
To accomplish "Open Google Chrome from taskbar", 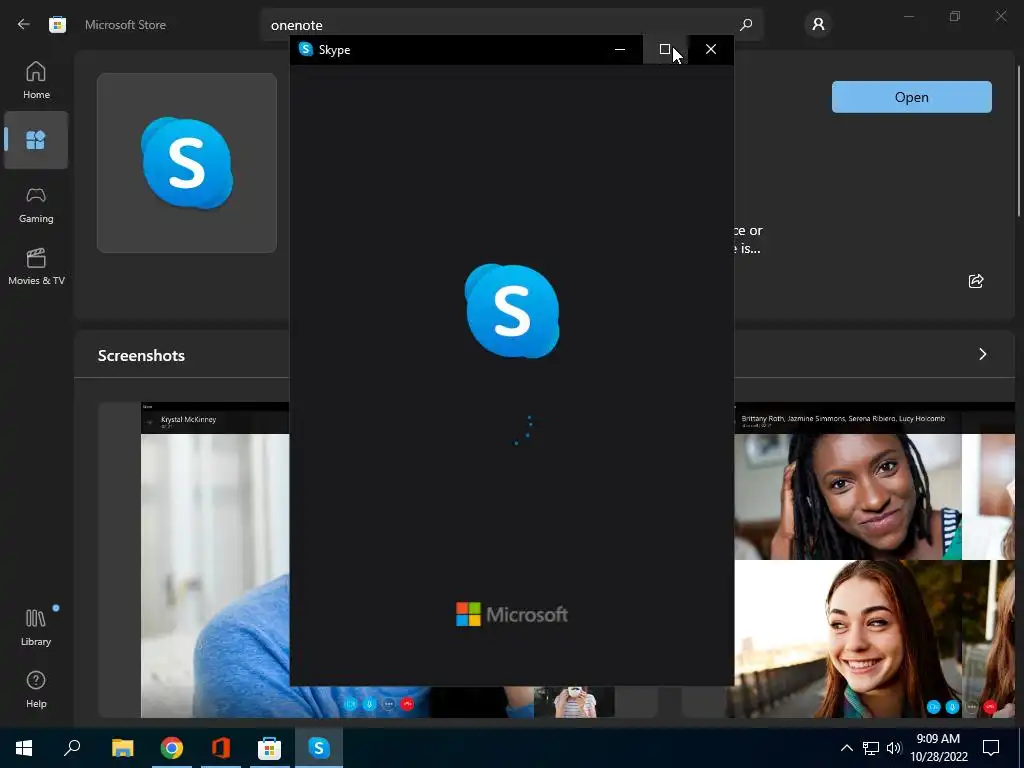I will coord(172,748).
